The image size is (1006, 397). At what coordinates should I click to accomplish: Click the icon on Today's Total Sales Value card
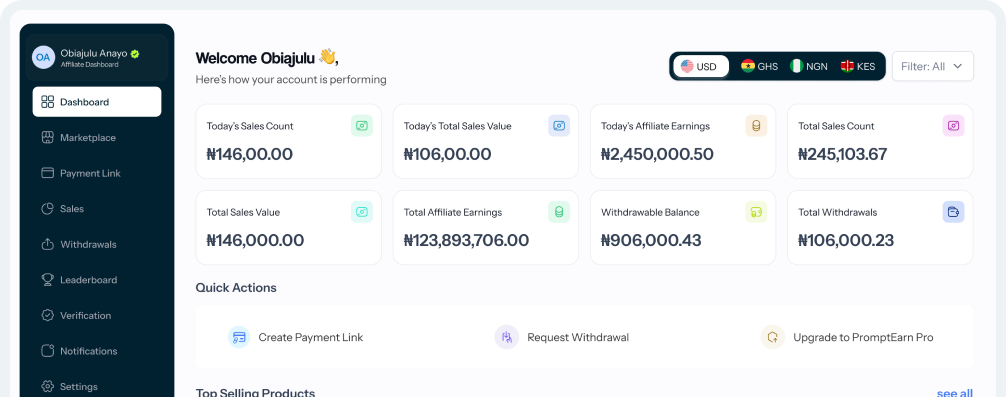559,126
